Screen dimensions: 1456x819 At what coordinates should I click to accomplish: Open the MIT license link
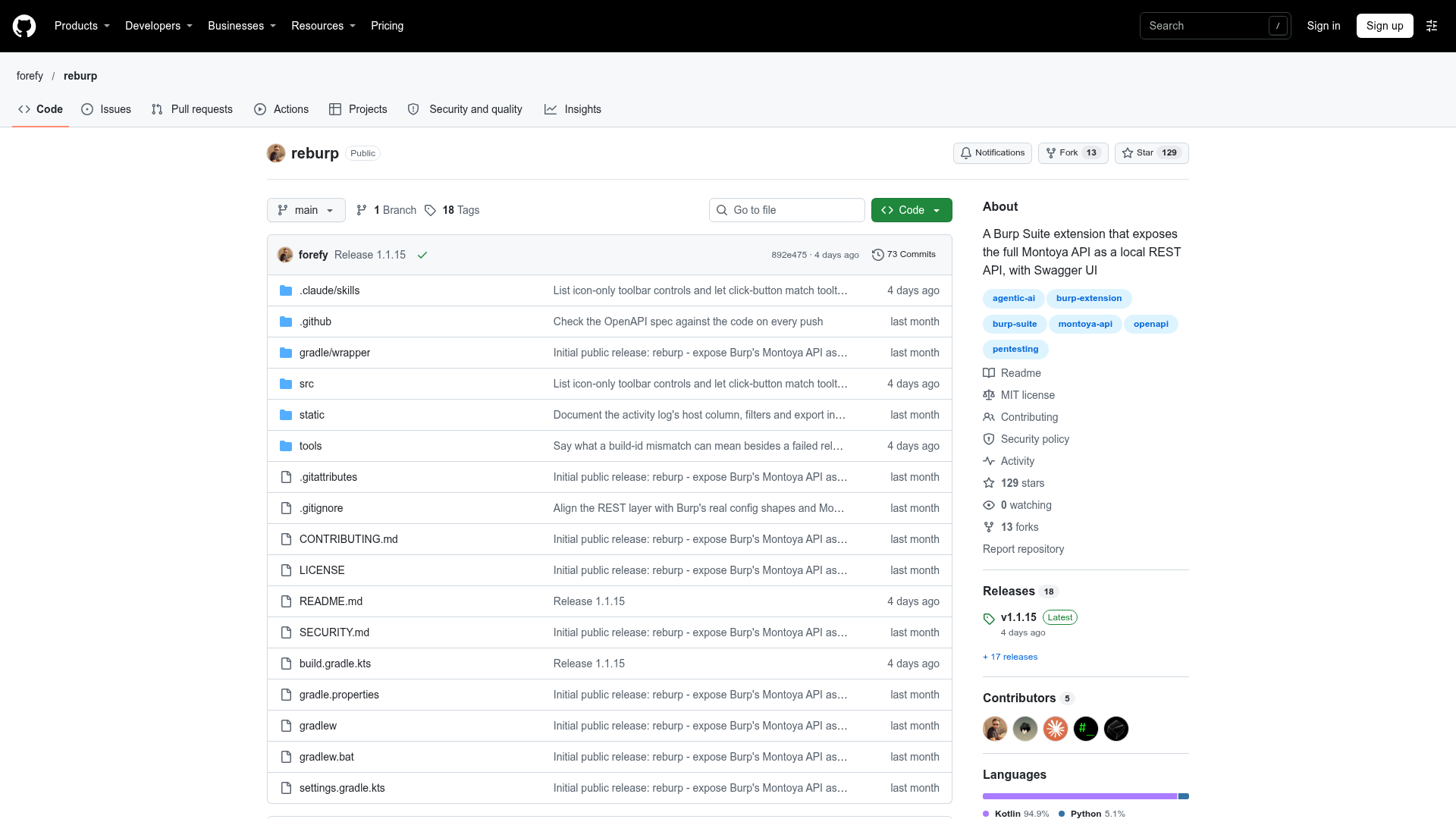pos(1019,395)
